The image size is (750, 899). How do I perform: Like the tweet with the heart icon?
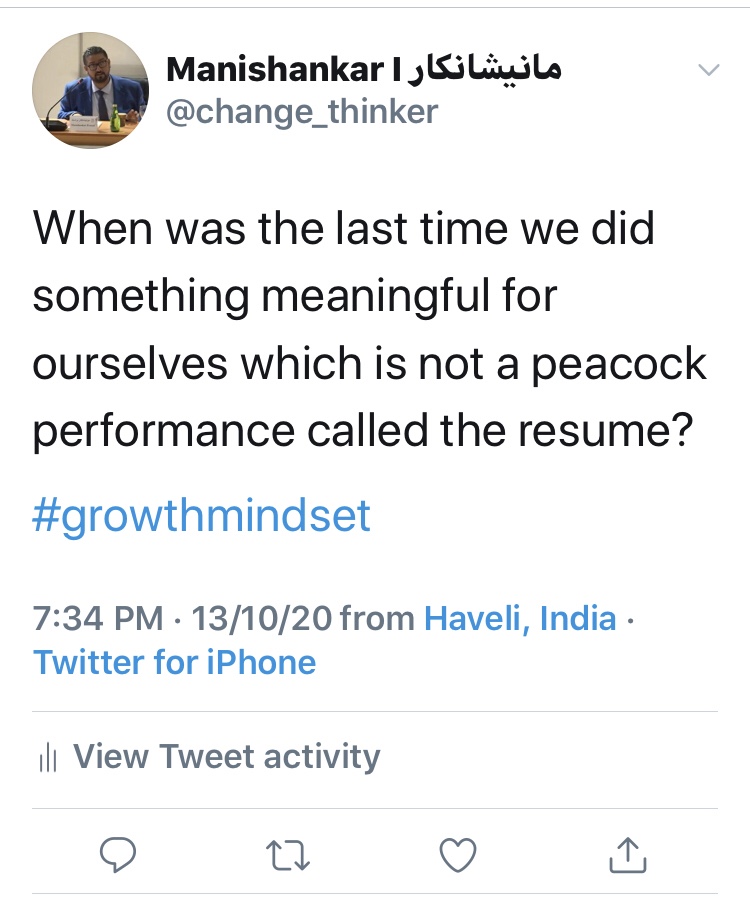(x=458, y=854)
